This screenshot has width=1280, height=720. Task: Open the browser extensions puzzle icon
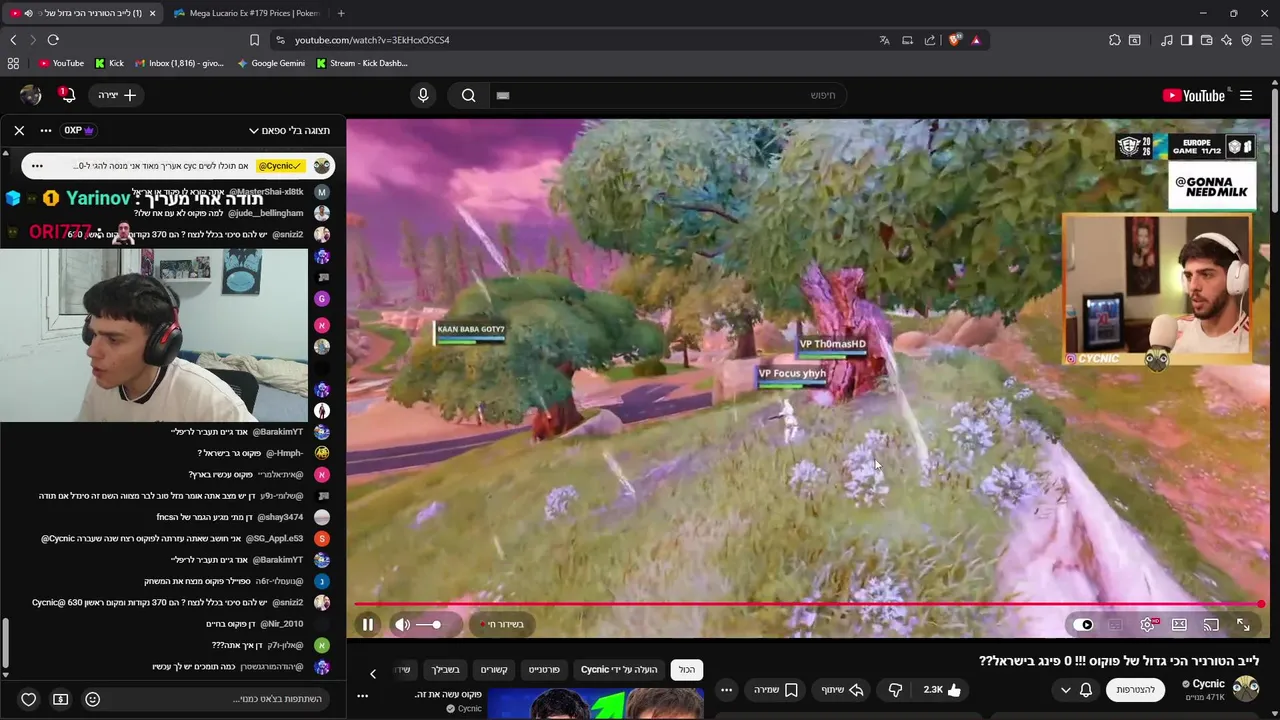click(x=1115, y=40)
